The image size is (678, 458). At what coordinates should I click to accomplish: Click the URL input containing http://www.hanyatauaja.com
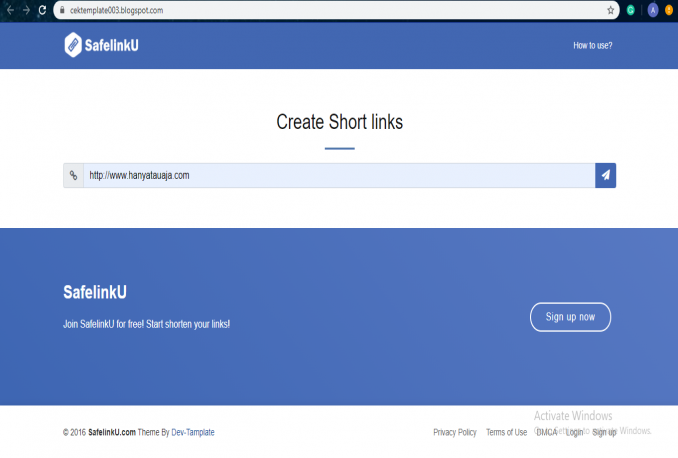[339, 176]
